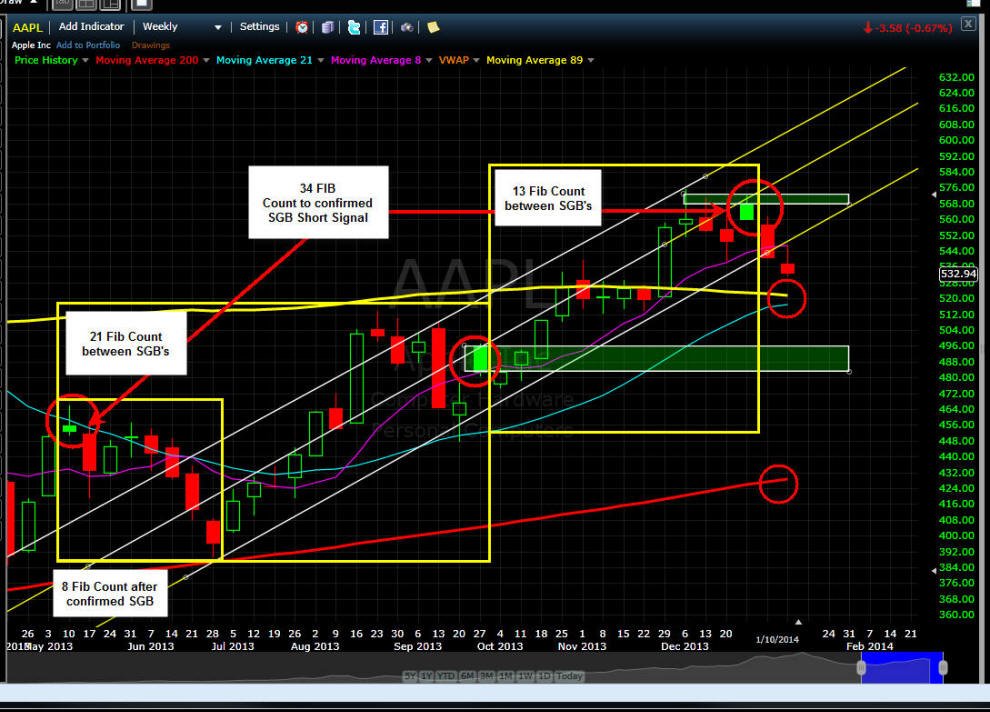The height and width of the screenshot is (712, 990).
Task: Click the current price tag 532.94
Action: coord(958,274)
